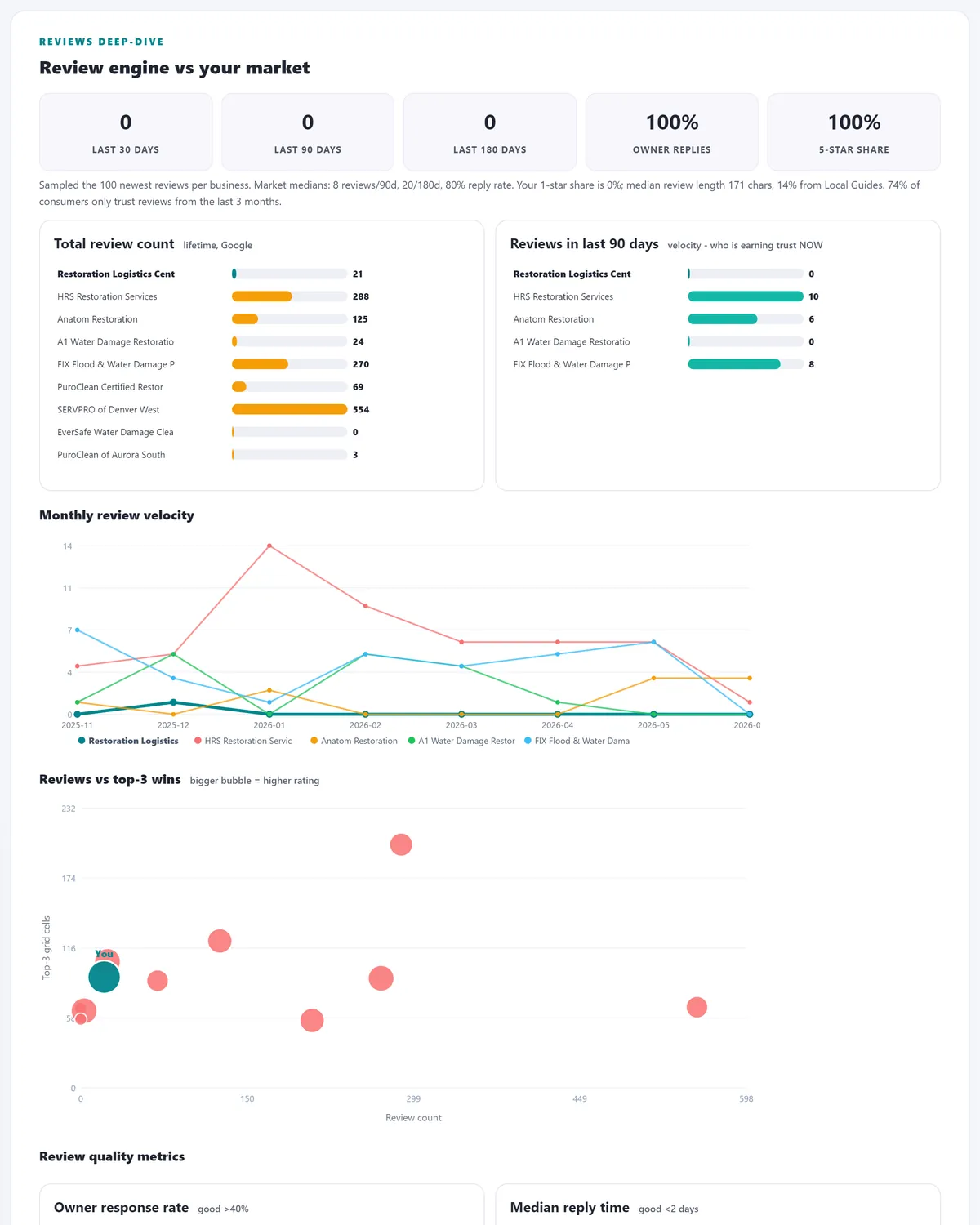This screenshot has width=980, height=1225.
Task: Click the Review engine vs your market heading
Action: 175,68
